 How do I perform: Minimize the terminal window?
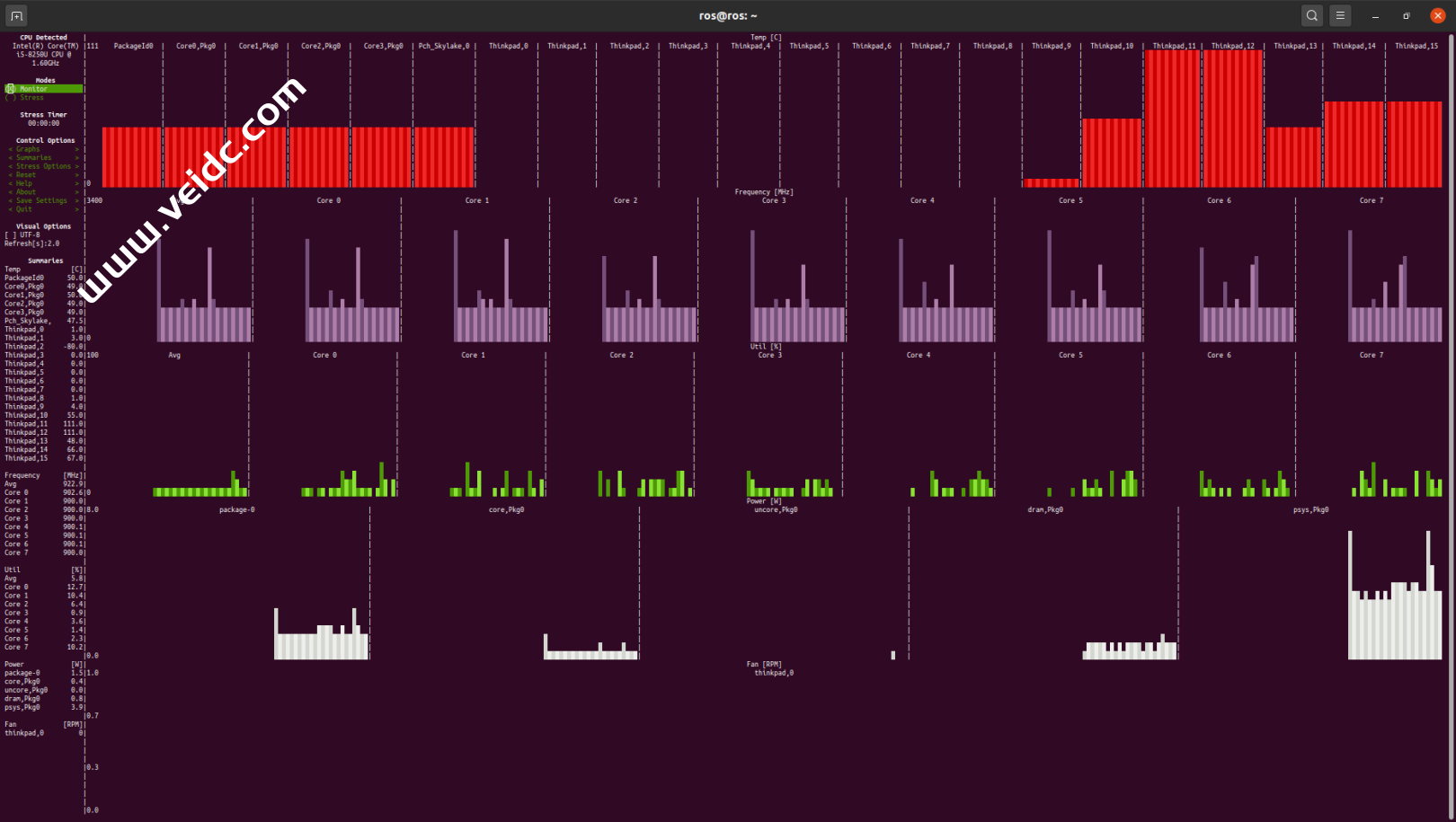pos(1375,16)
